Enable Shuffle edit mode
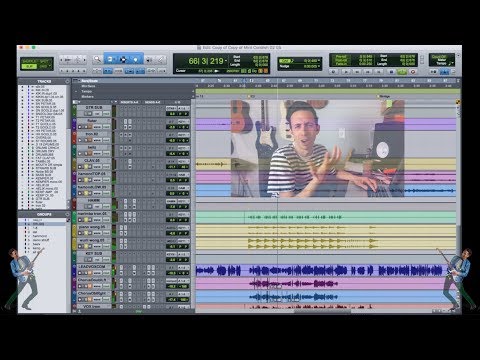The image size is (480, 360). (x=30, y=61)
